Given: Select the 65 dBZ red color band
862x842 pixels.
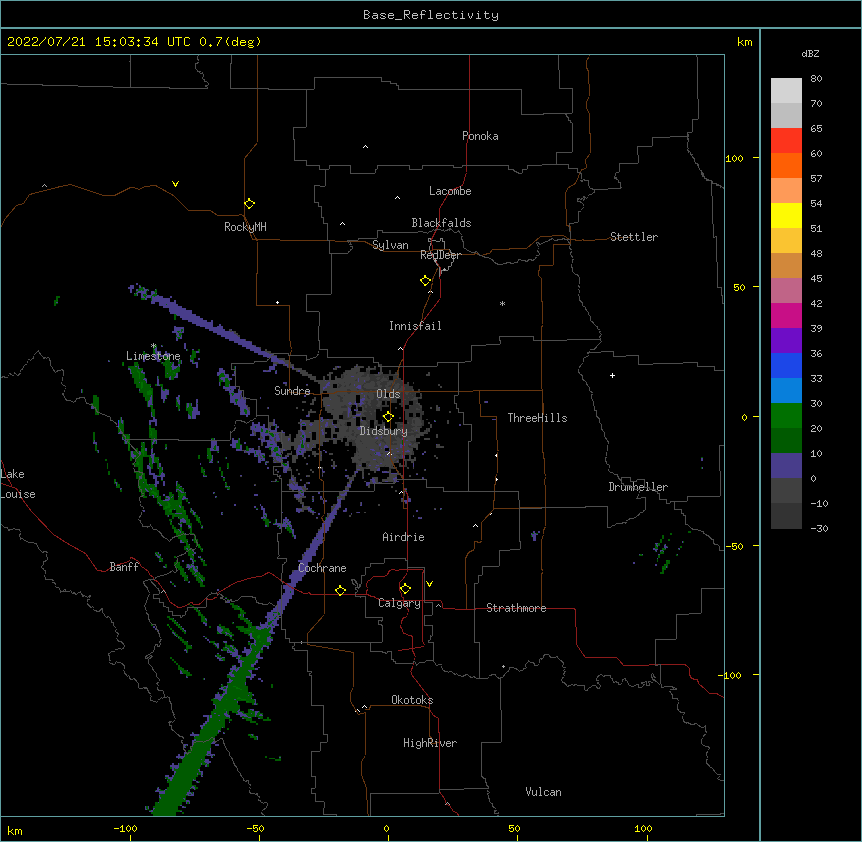Looking at the screenshot, I should (786, 141).
